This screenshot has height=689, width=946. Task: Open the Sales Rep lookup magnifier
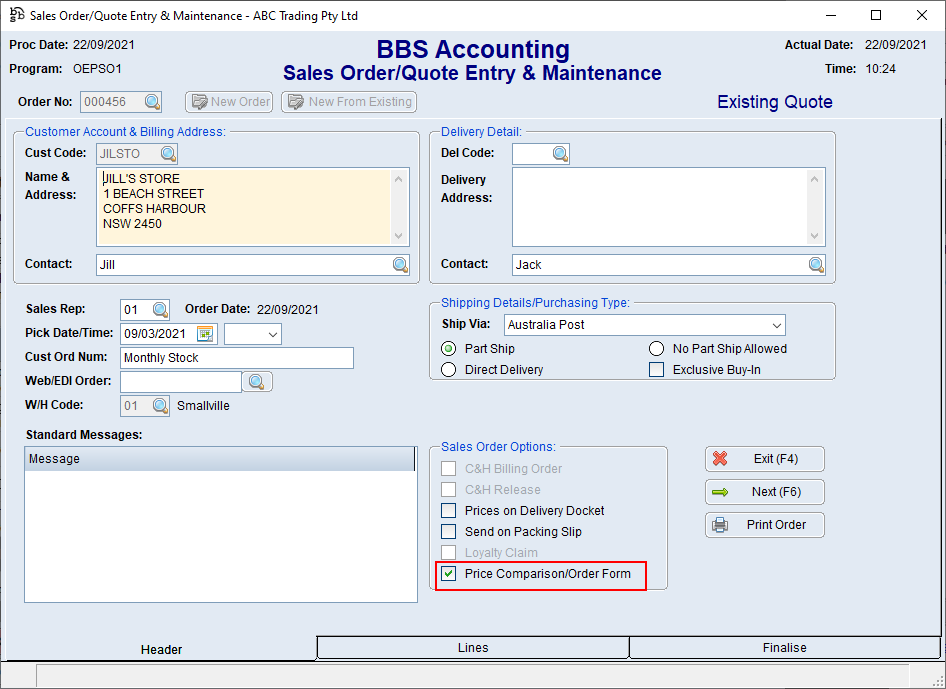tap(160, 310)
